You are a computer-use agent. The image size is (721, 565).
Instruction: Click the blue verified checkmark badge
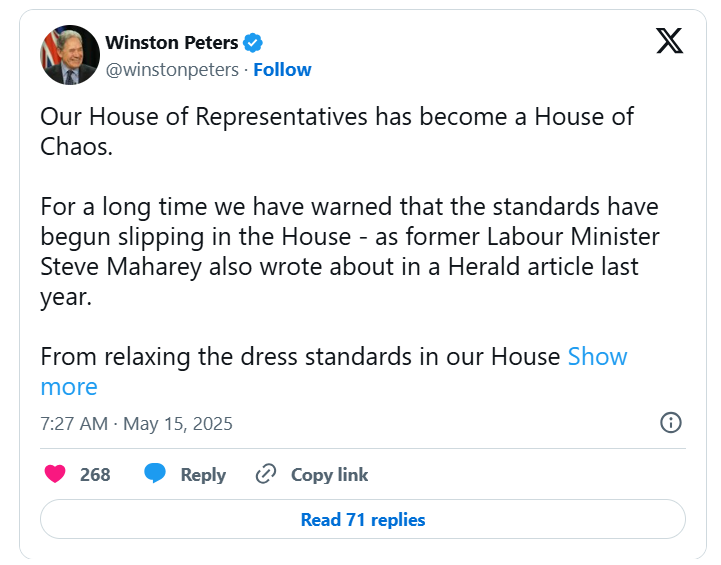coord(252,43)
